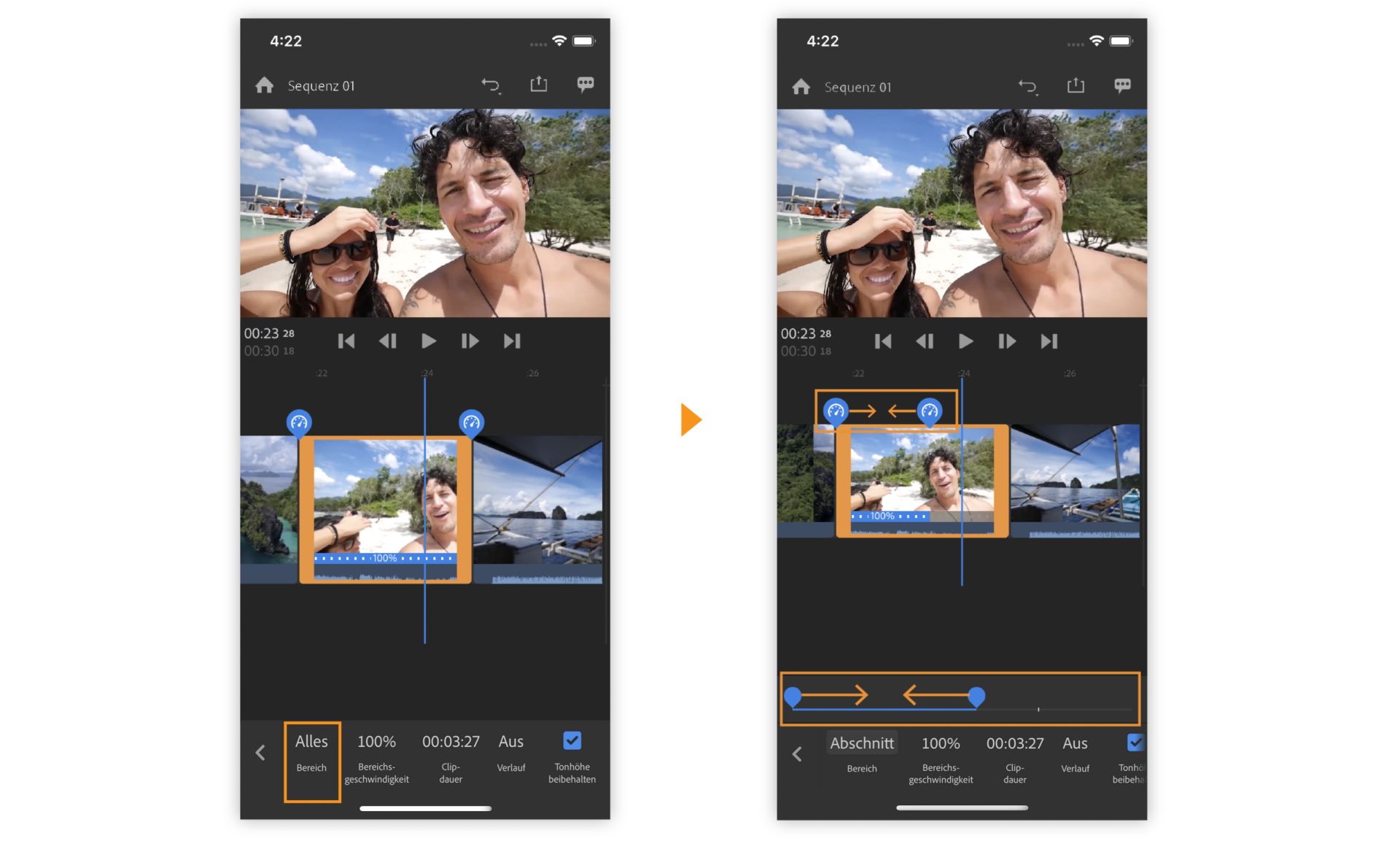Tap right speed range handle above right clip
Viewport: 1400px width, 849px height.
tap(929, 411)
